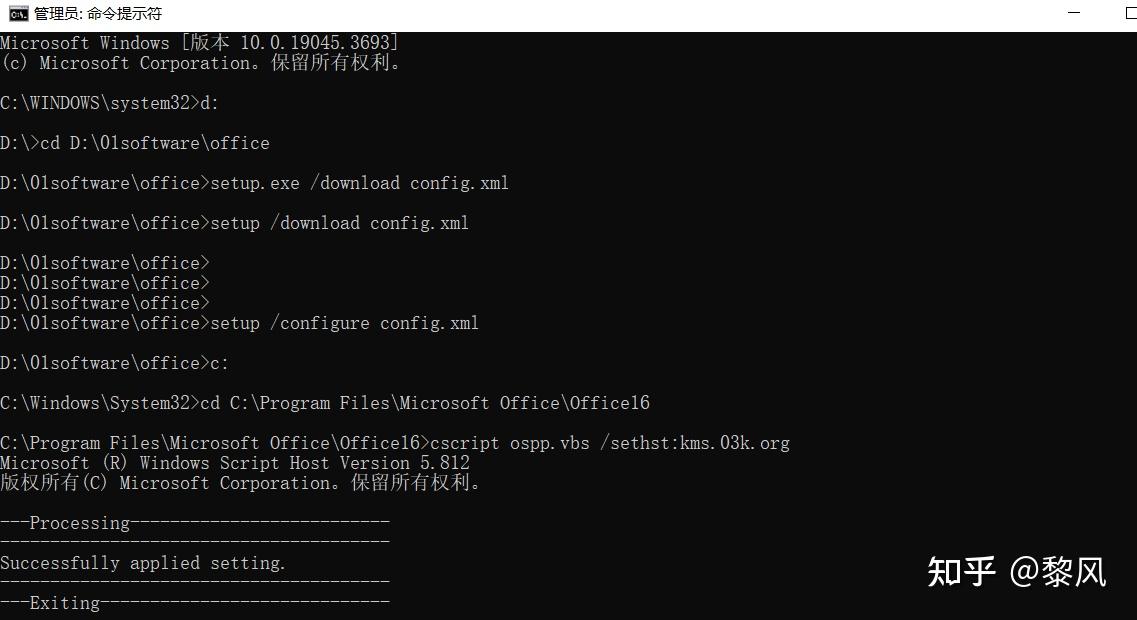Click the "(c) Microsoft Corporation" copyright line
Image resolution: width=1137 pixels, height=620 pixels.
[200, 63]
